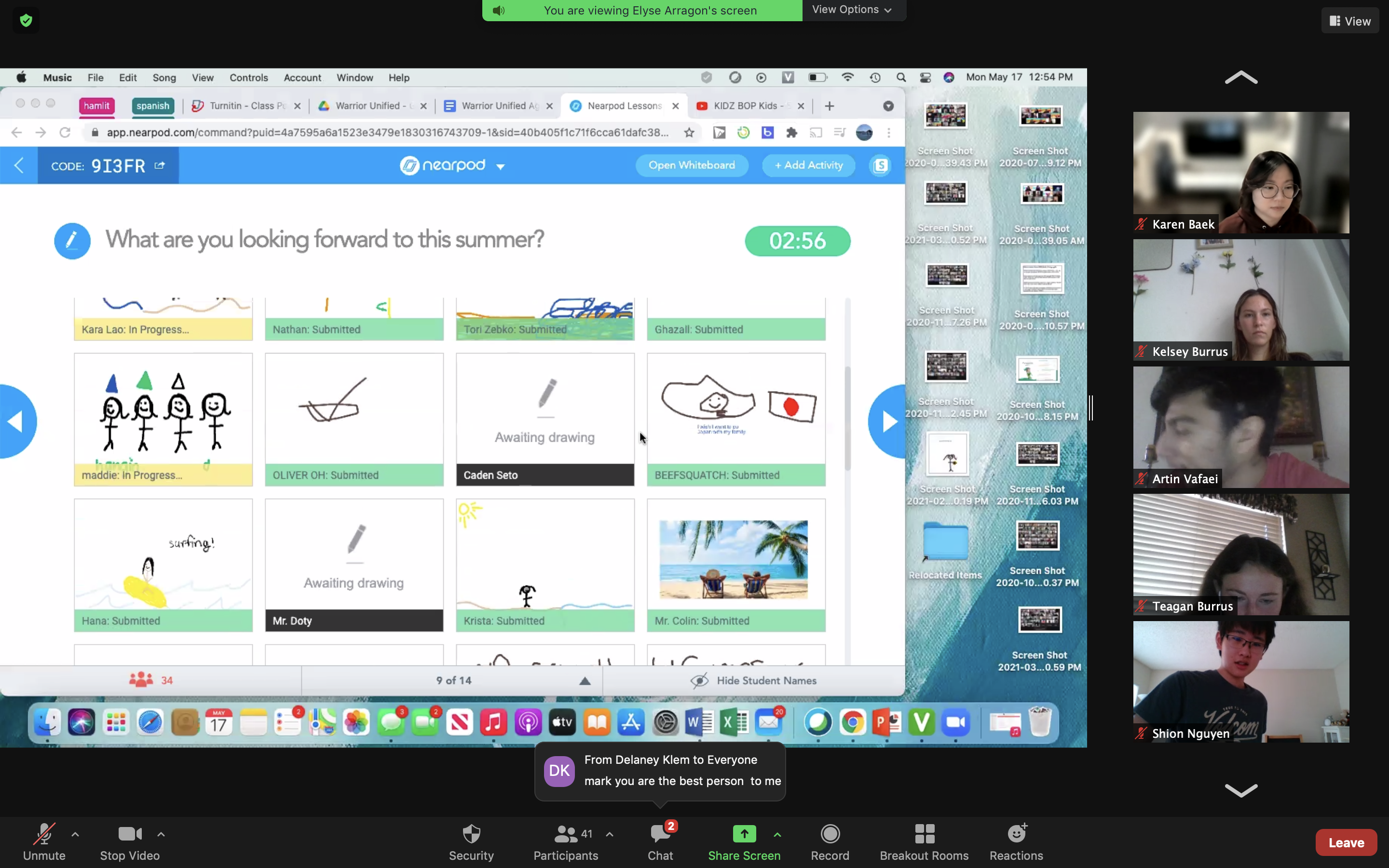Expand slide list triangle next to 9 of 14
This screenshot has width=1389, height=868.
pyautogui.click(x=585, y=681)
